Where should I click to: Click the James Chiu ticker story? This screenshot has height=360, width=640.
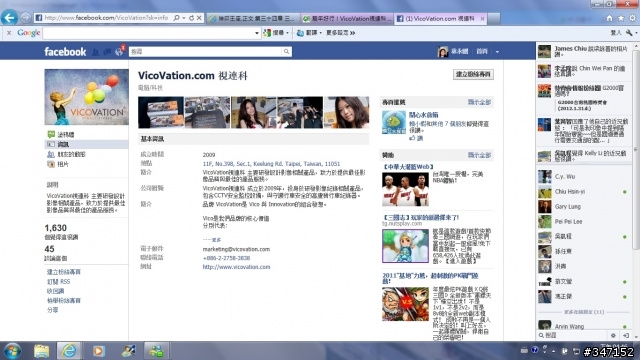pyautogui.click(x=583, y=51)
